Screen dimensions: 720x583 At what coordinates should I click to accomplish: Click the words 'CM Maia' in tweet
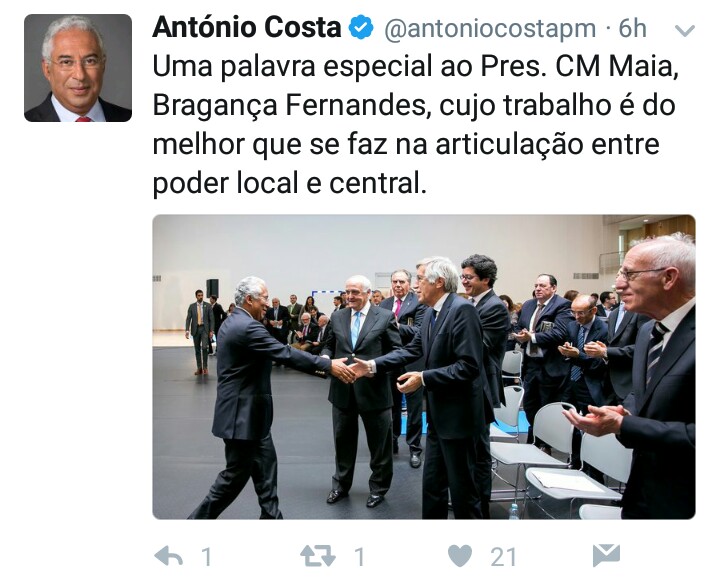point(616,66)
